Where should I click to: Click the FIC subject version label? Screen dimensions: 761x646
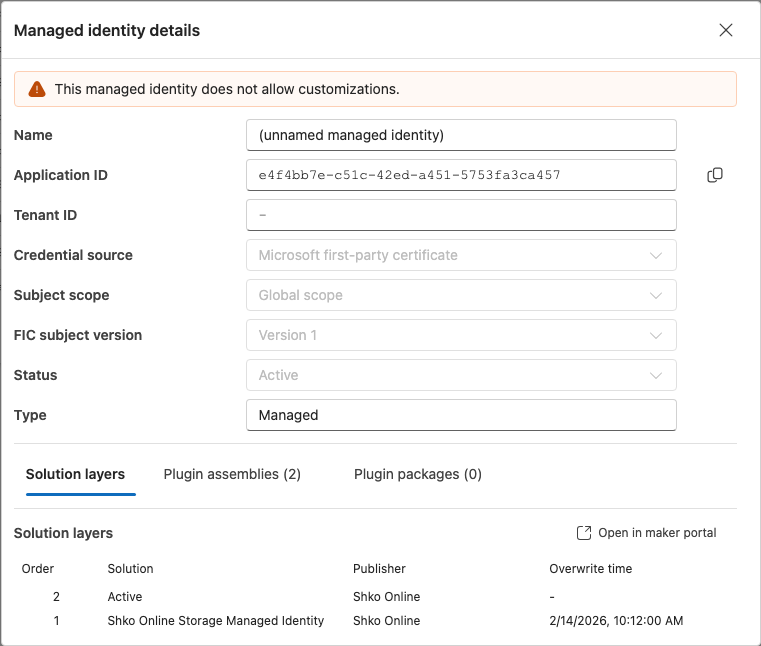(78, 335)
